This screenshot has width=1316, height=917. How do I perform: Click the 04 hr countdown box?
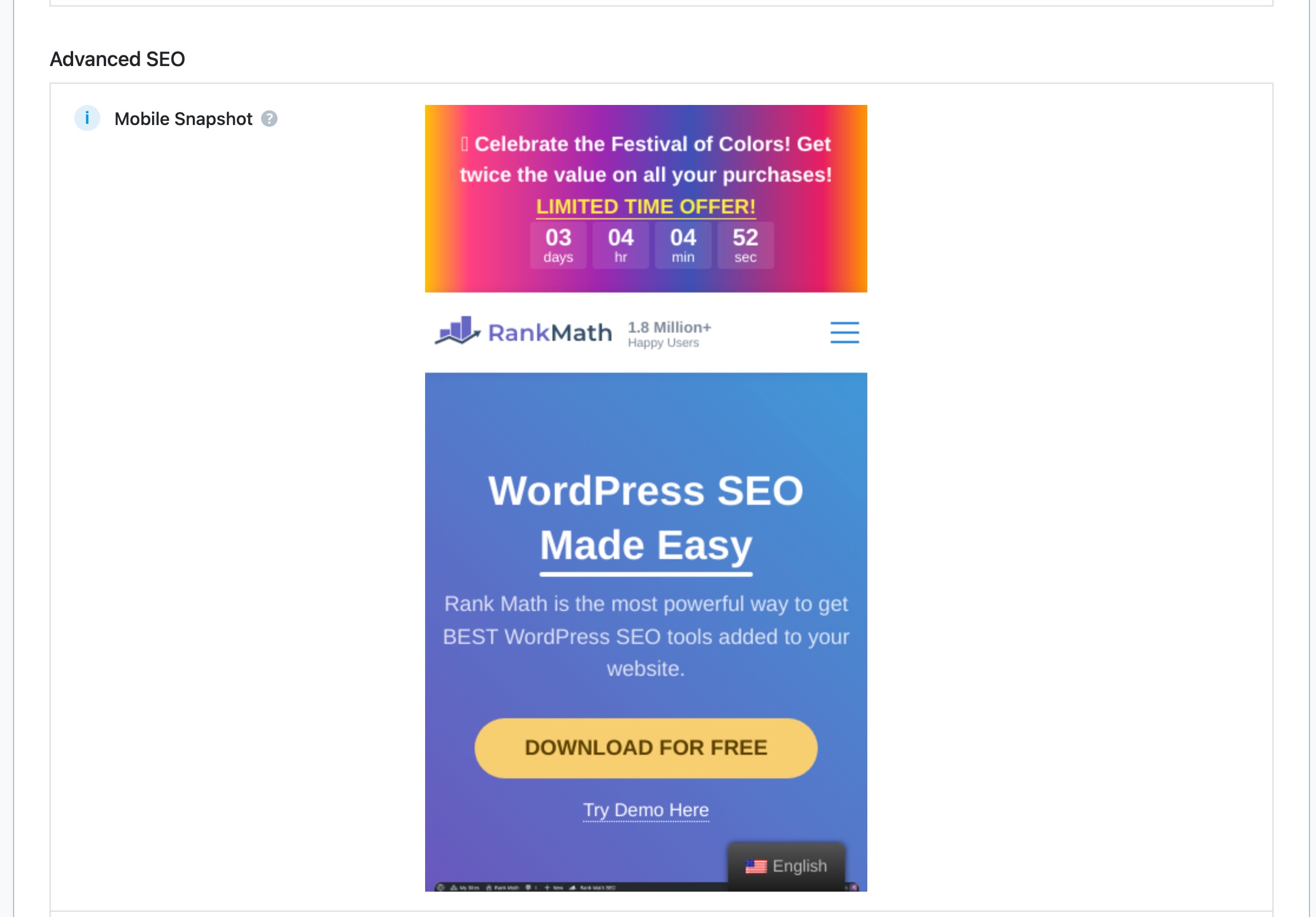[x=621, y=245]
